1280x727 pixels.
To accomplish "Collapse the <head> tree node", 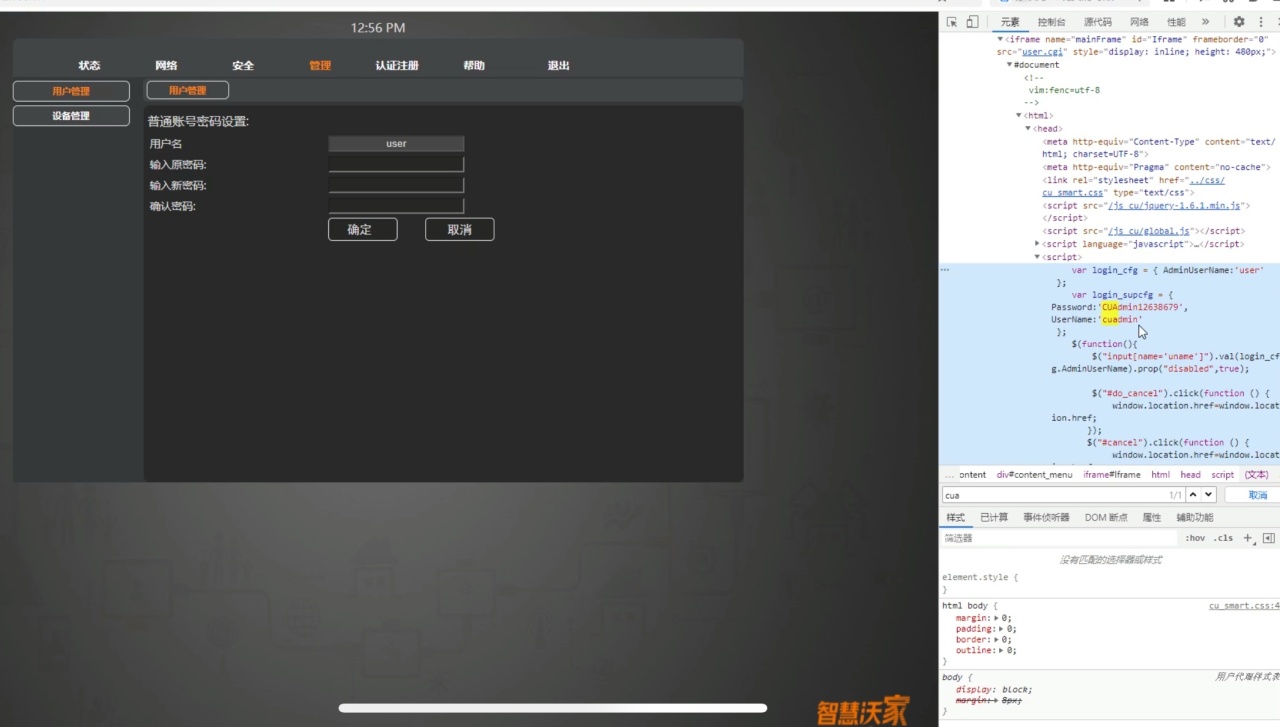I will pyautogui.click(x=1028, y=129).
